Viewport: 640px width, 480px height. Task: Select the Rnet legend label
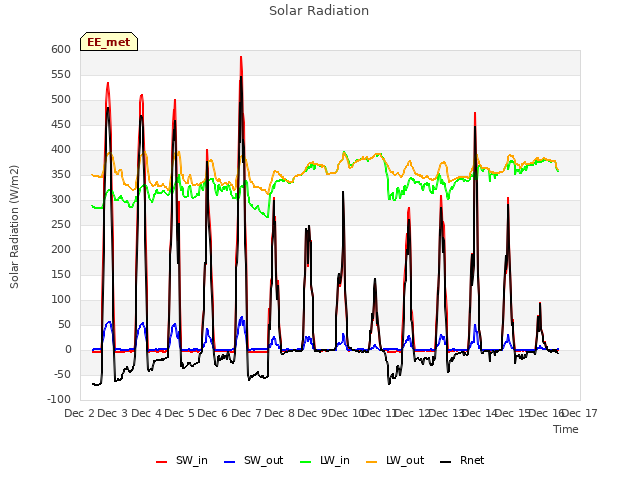[x=472, y=460]
